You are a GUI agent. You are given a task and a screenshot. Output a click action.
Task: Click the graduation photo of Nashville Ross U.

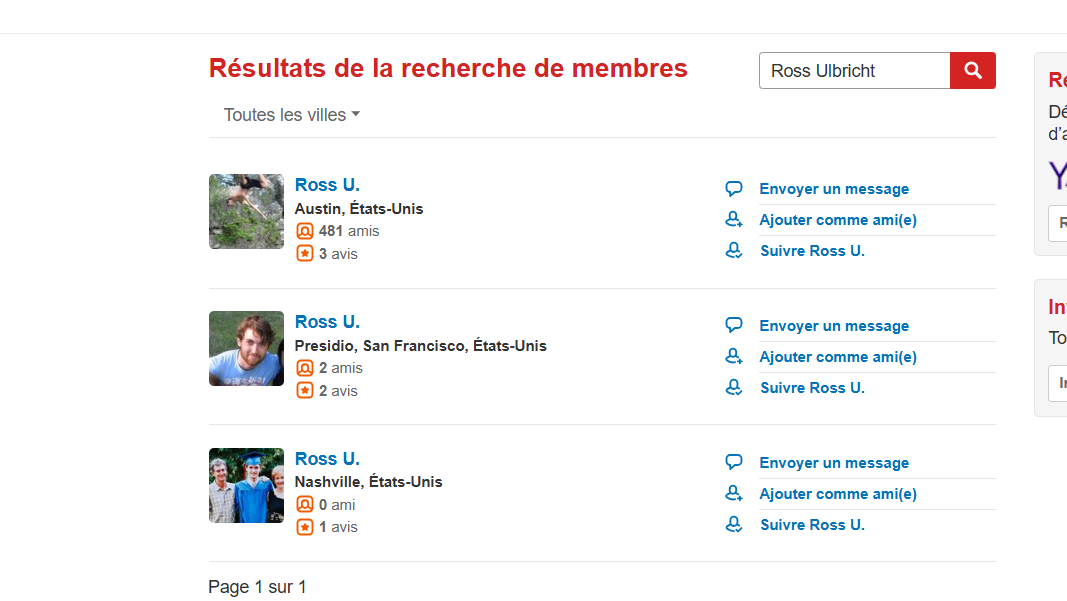tap(246, 485)
